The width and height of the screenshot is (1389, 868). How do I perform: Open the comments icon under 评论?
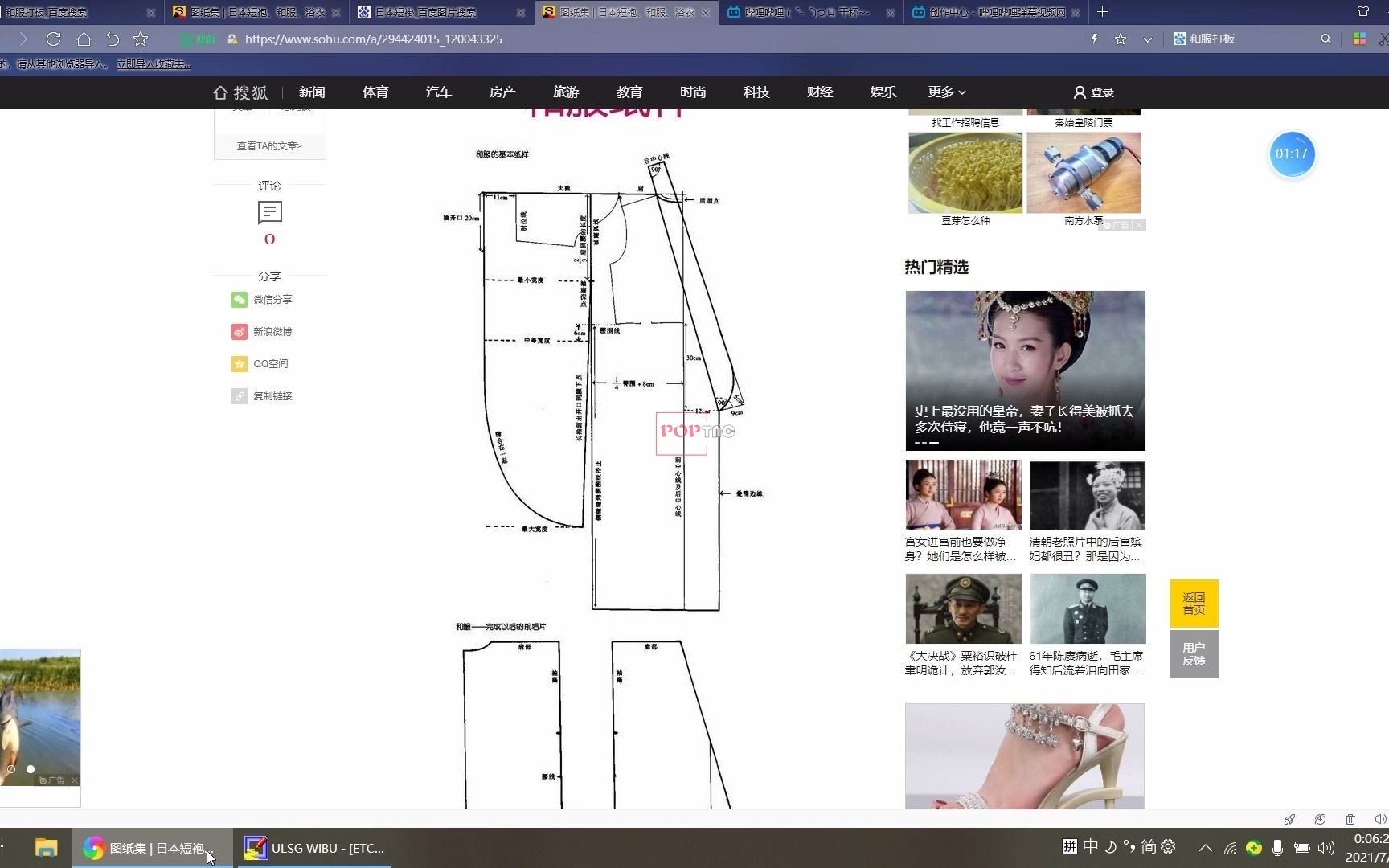point(269,212)
